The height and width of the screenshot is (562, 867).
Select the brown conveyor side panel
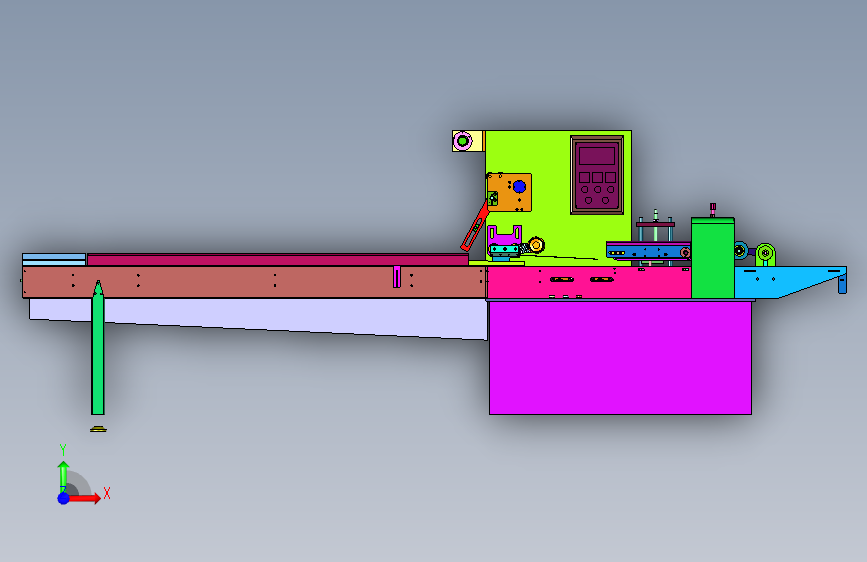pos(254,282)
